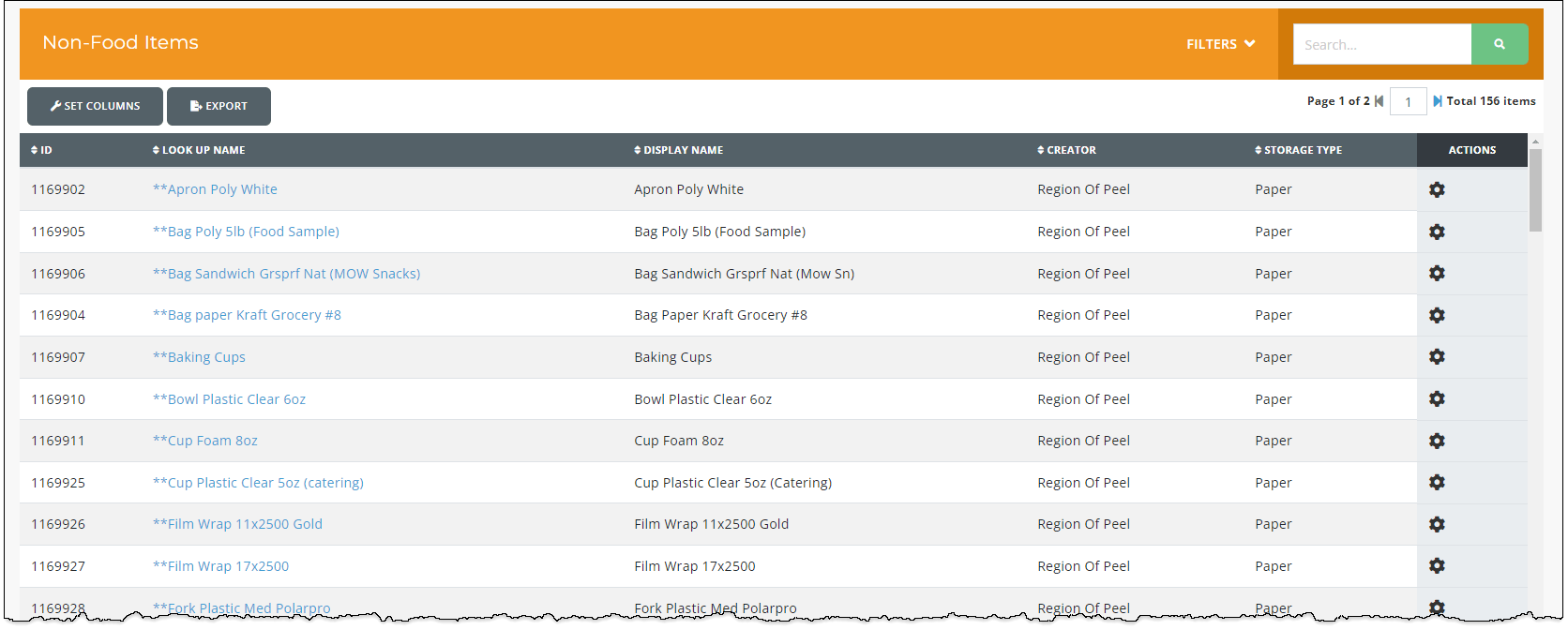The width and height of the screenshot is (1568, 630).
Task: Click the page number input box
Action: 1408,101
